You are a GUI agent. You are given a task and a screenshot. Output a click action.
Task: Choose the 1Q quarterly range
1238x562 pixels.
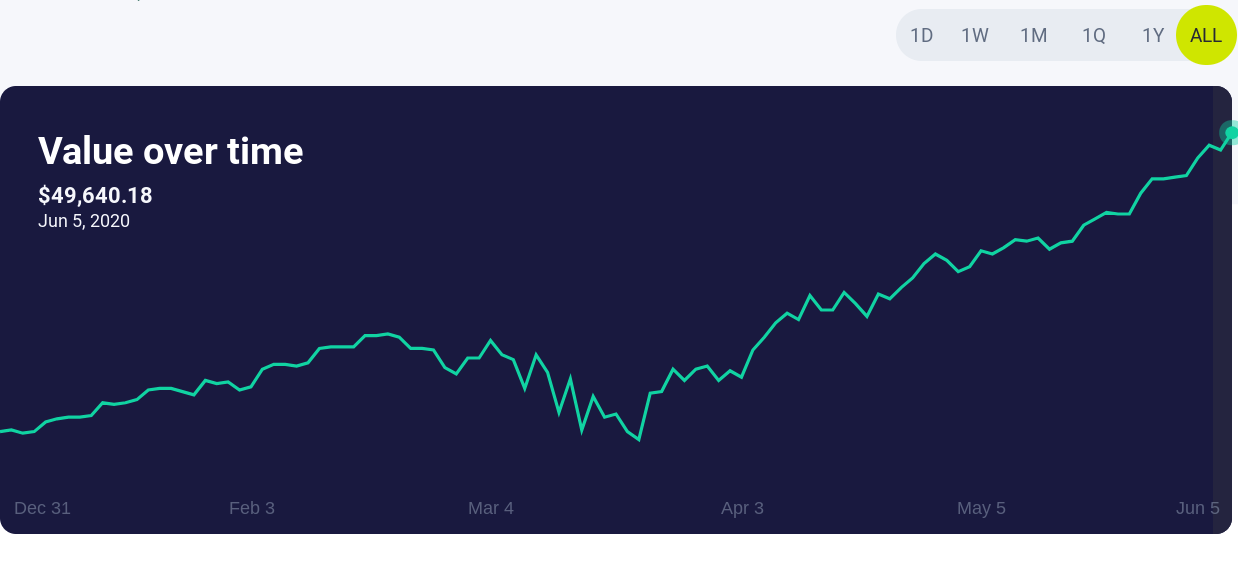click(1093, 35)
